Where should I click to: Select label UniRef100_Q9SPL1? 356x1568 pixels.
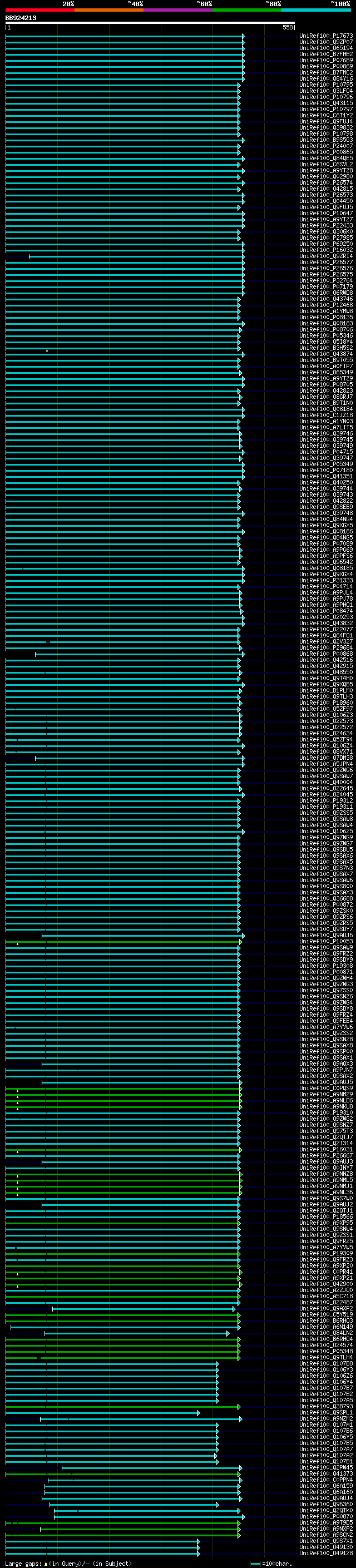point(326,1413)
